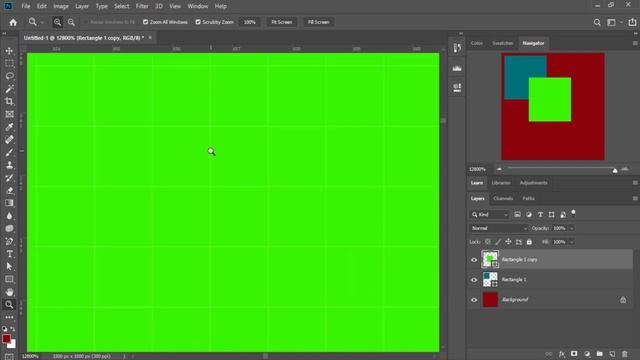This screenshot has width=640, height=360.
Task: Select the Rectangle shape tool
Action: [x=9, y=279]
